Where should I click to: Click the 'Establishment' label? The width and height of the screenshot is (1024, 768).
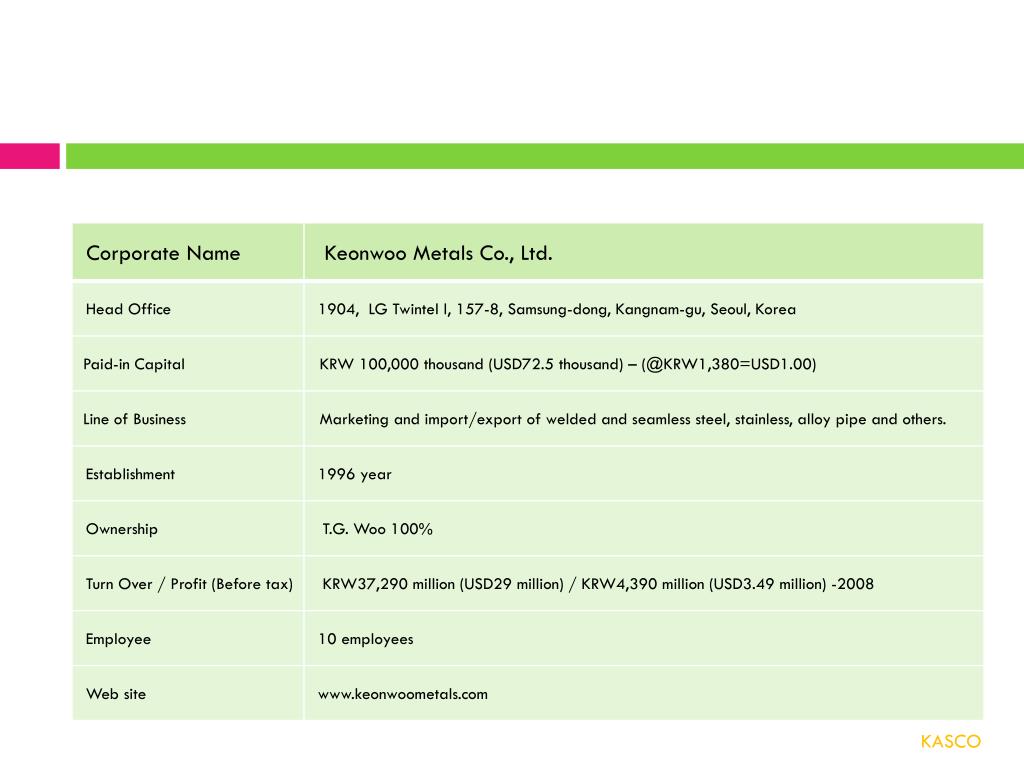tap(130, 474)
